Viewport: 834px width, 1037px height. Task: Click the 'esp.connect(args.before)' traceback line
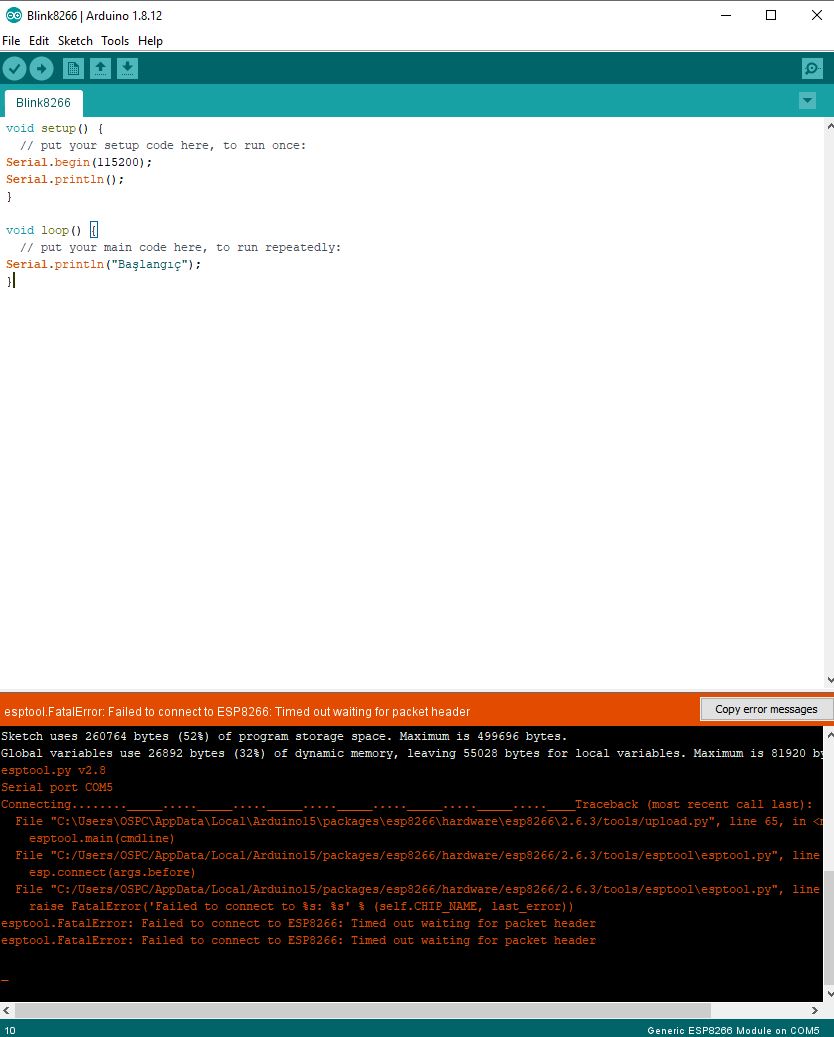[112, 872]
